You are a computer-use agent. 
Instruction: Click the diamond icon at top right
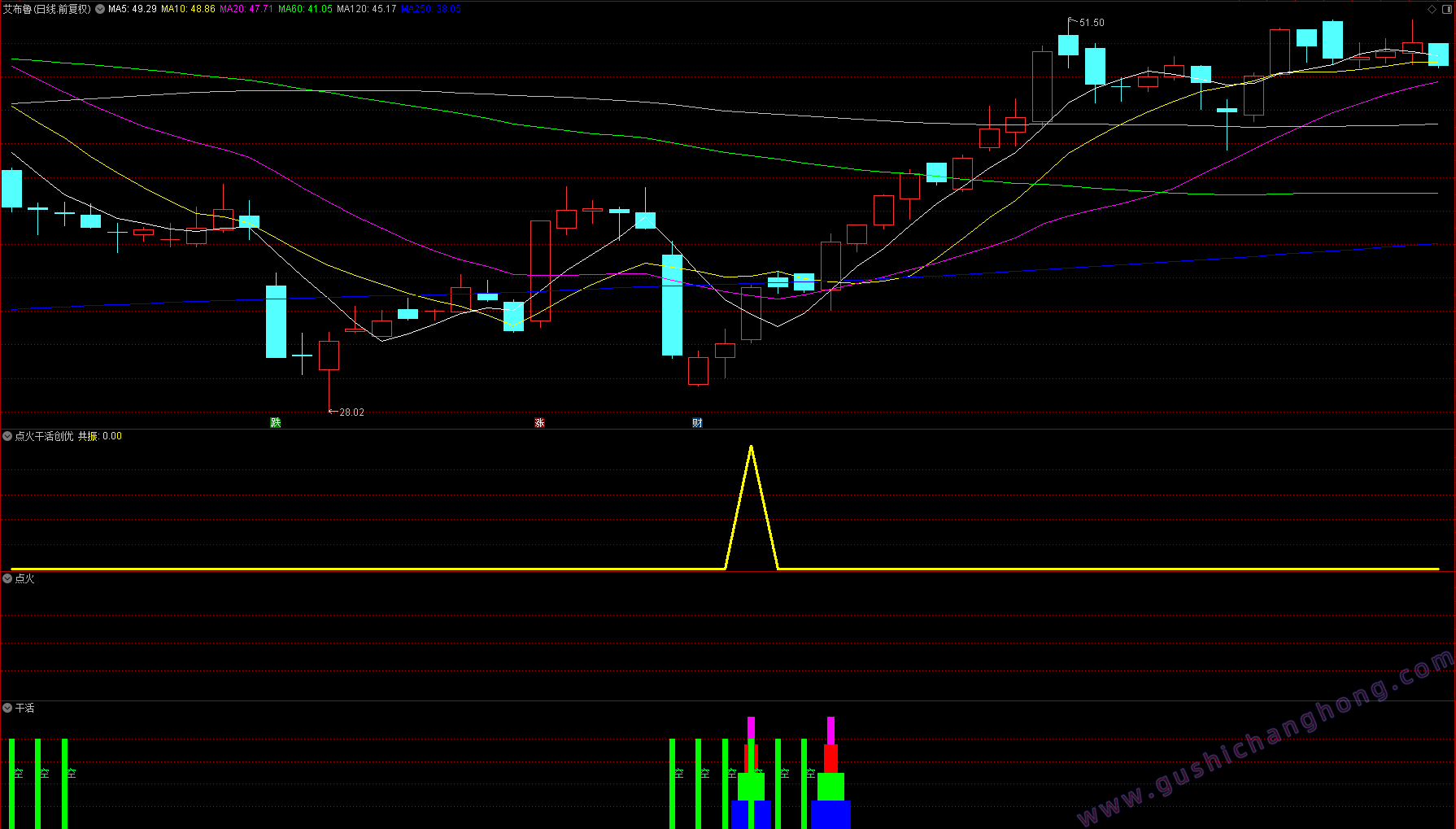[x=1432, y=9]
